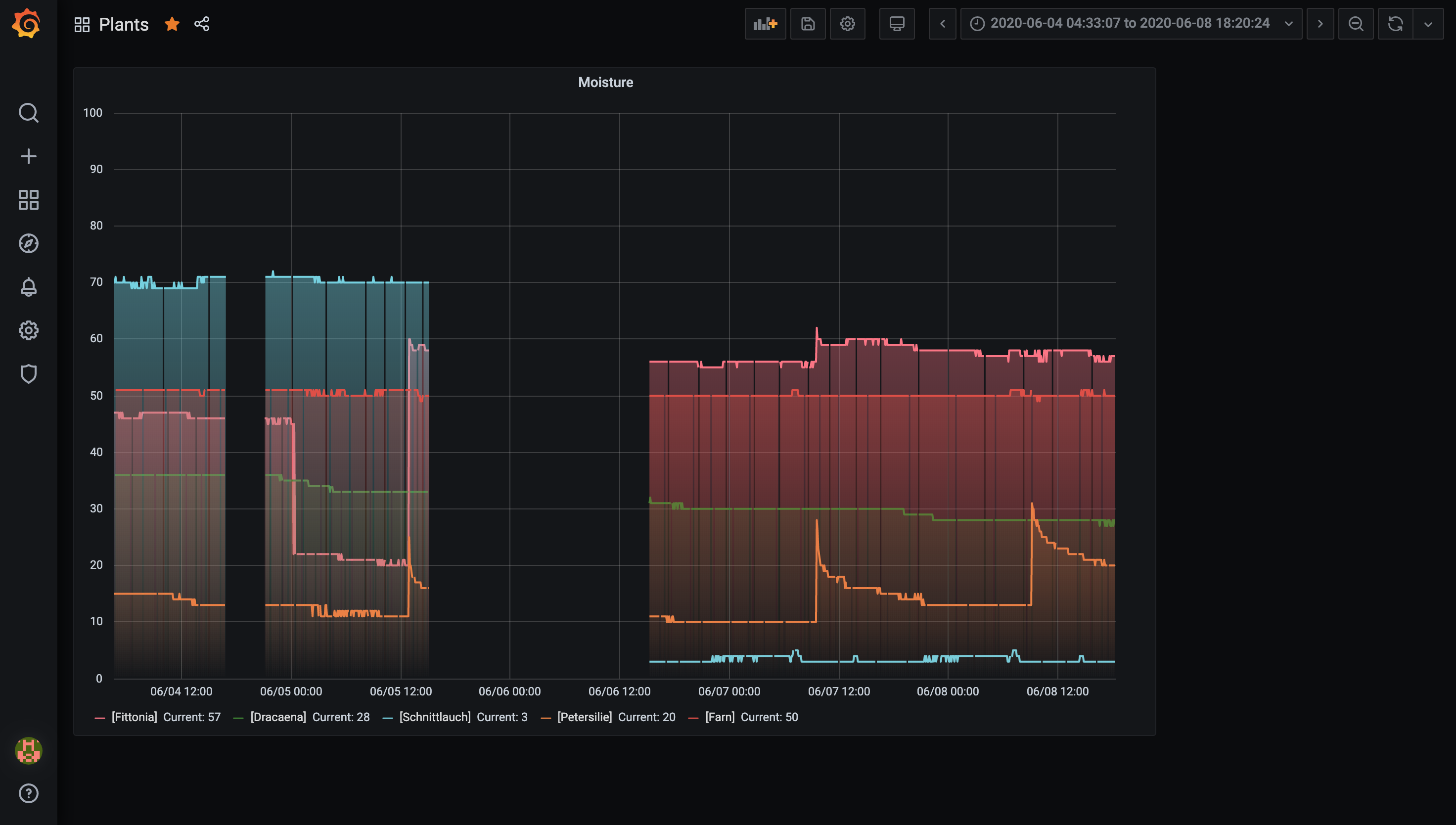Click the Petersilie series color line swatch
The width and height of the screenshot is (1456, 825).
point(546,718)
